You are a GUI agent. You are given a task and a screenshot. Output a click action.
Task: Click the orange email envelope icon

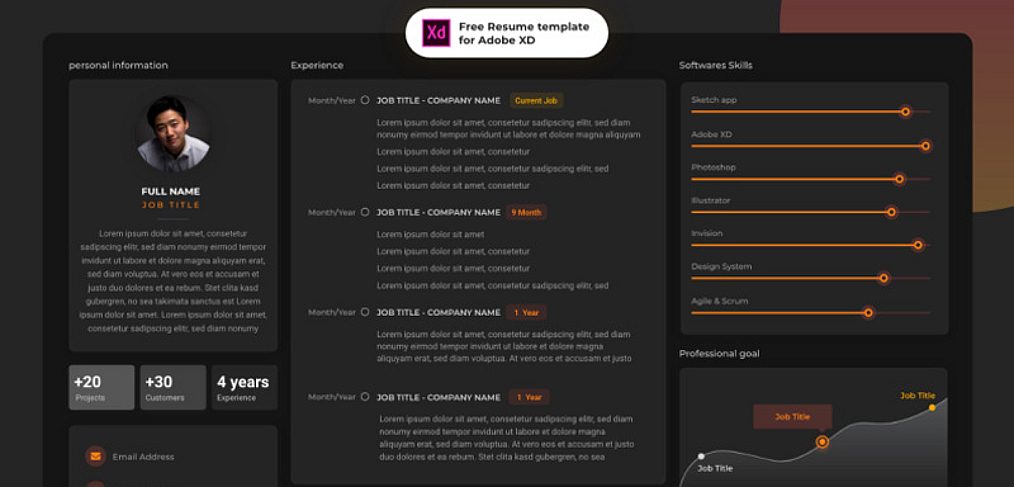(96, 457)
